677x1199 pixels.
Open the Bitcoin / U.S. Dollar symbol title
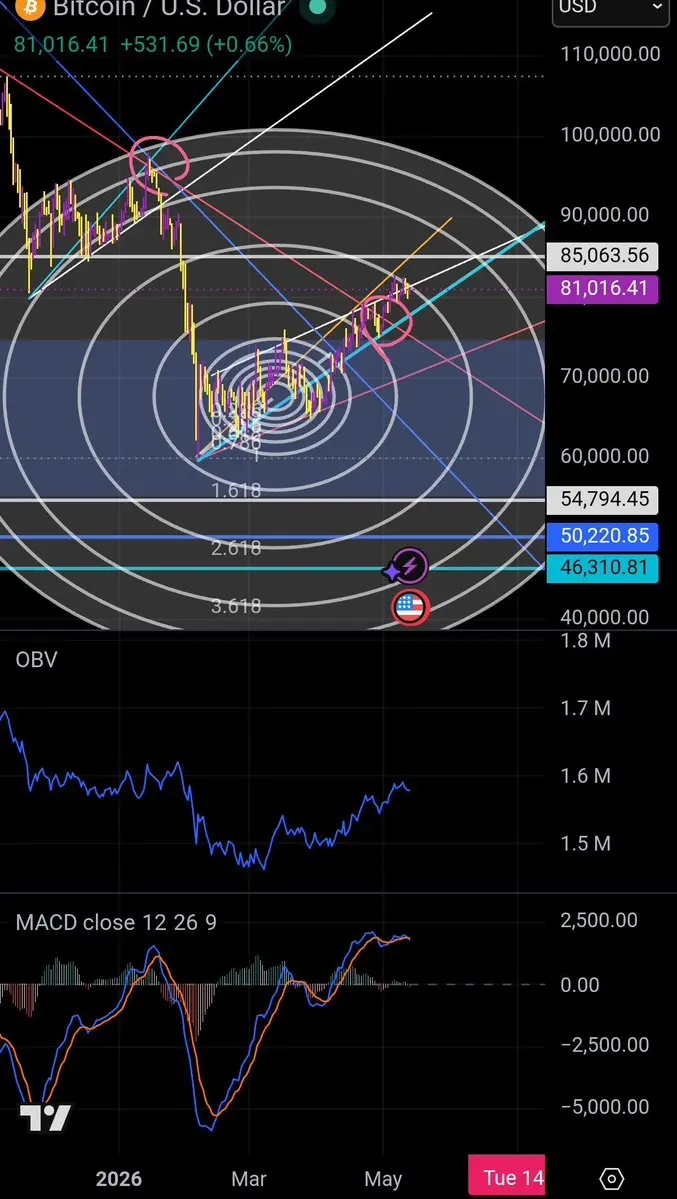click(x=168, y=9)
